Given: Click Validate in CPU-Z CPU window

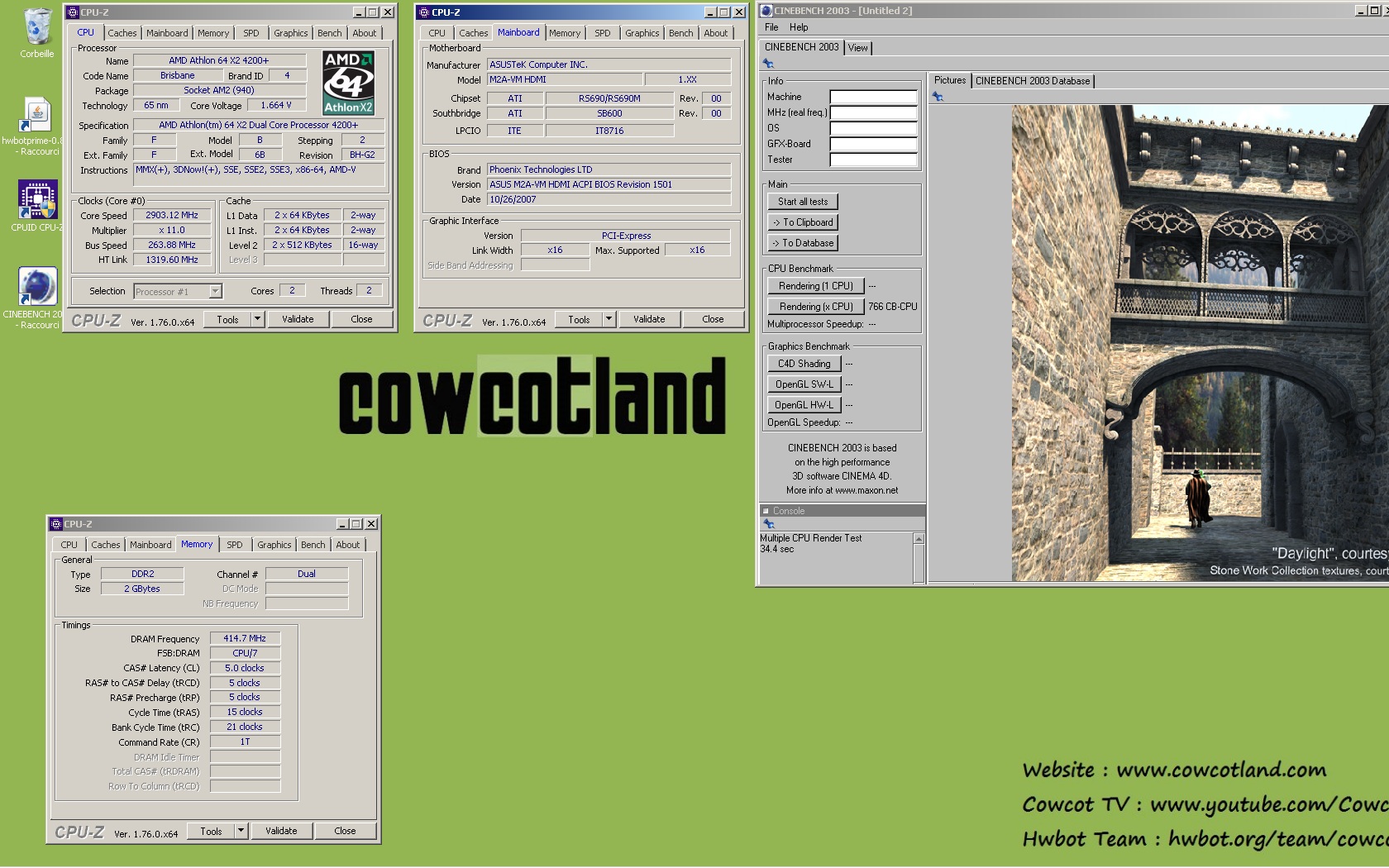Looking at the screenshot, I should pyautogui.click(x=298, y=319).
